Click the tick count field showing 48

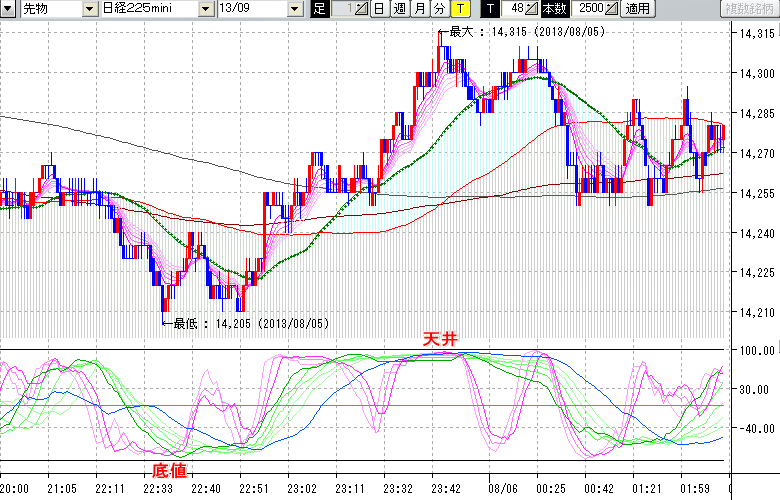tap(514, 9)
